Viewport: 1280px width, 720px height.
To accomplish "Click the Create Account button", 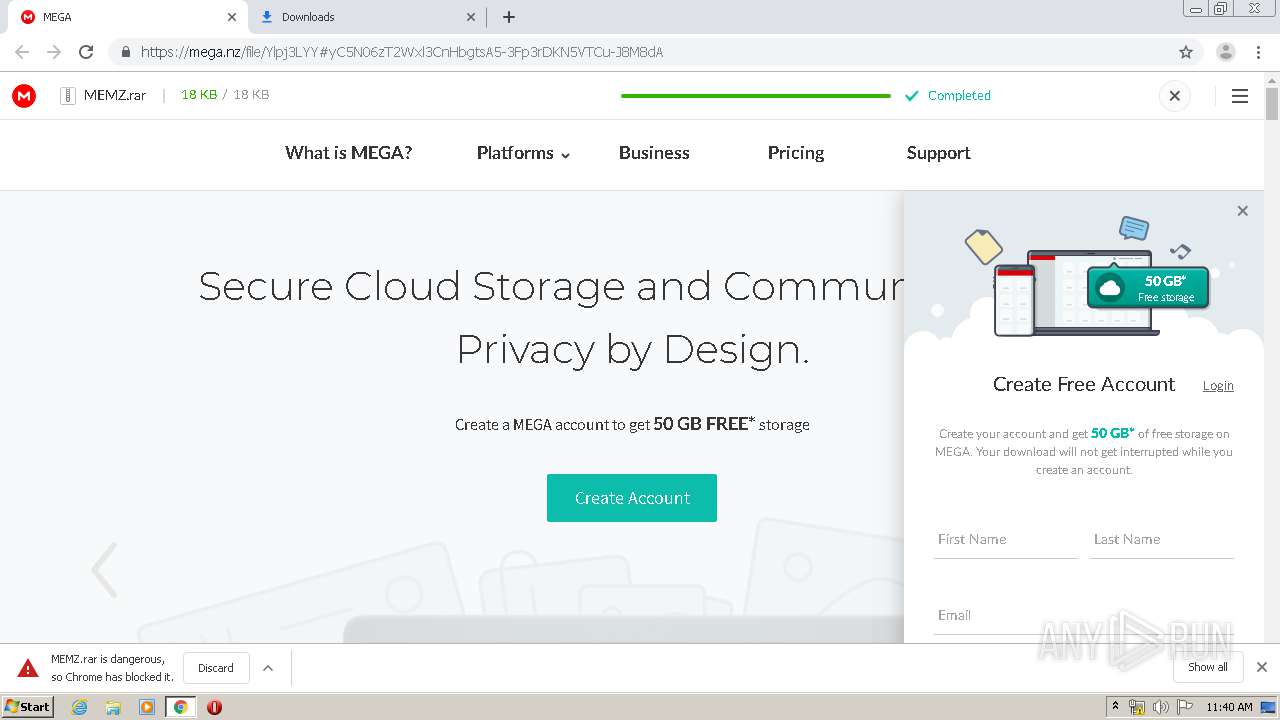I will [x=632, y=498].
